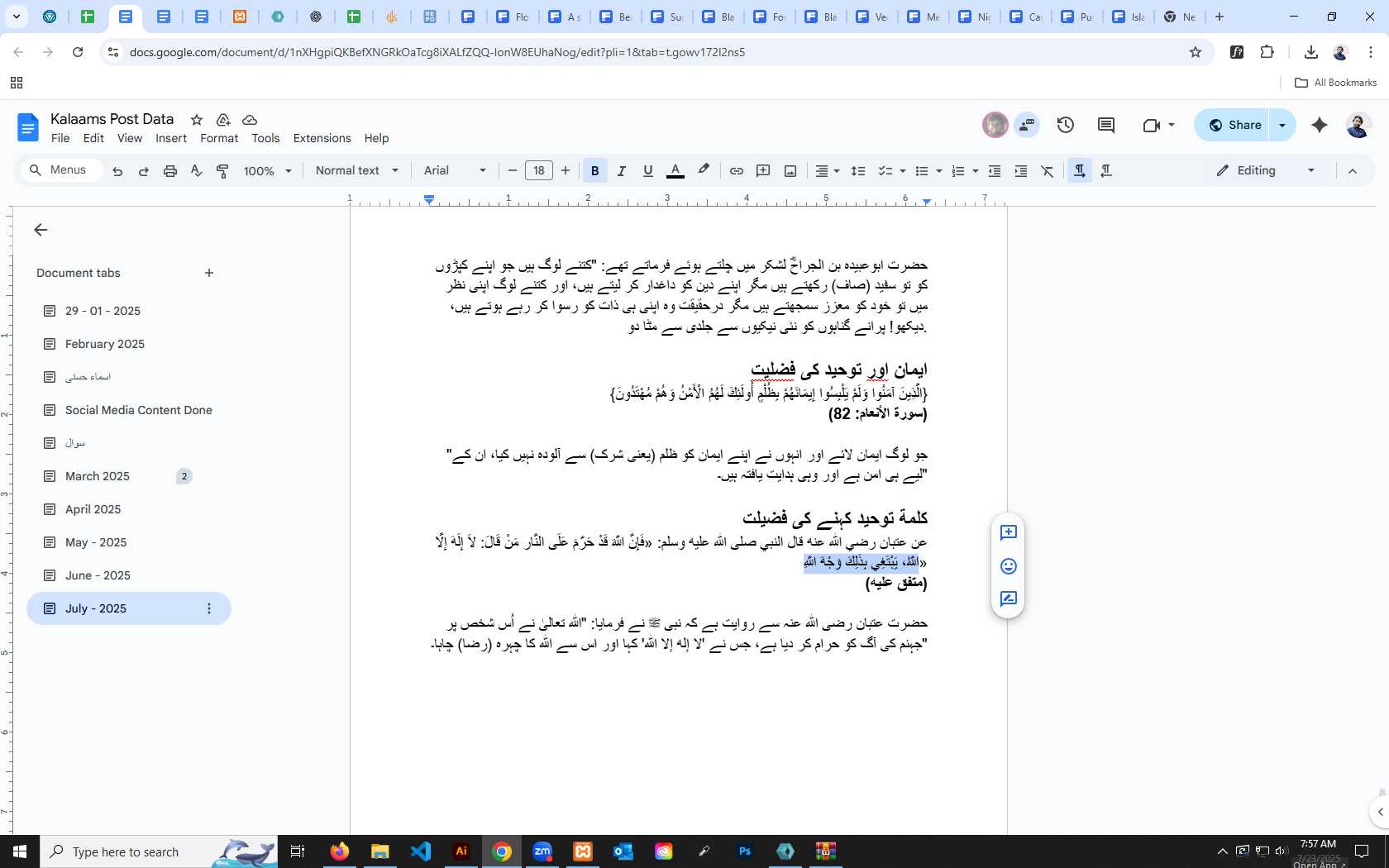This screenshot has height=868, width=1389.
Task: Toggle the highlighted paragraph direction button
Action: tap(1079, 171)
